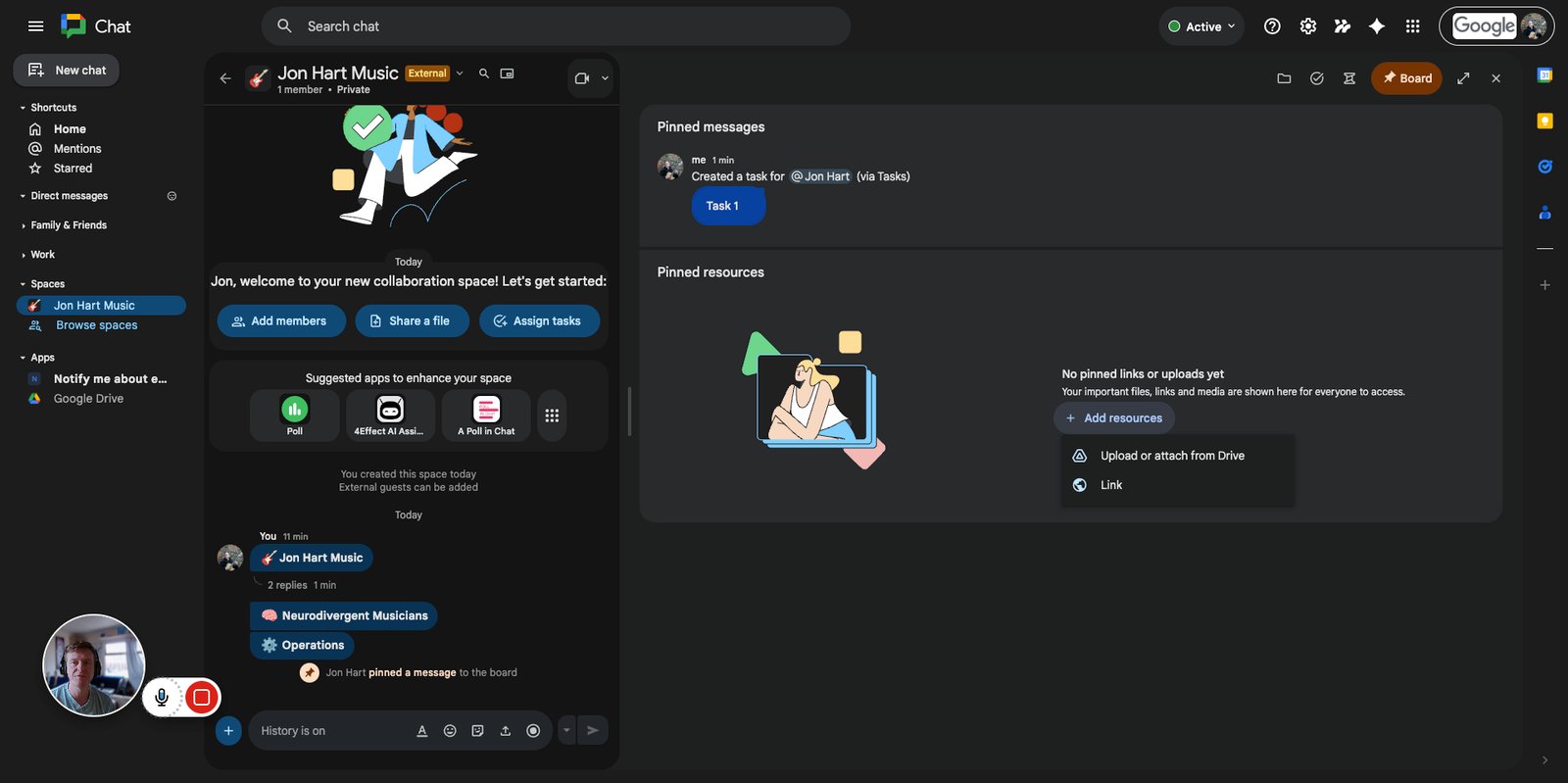Open the shared files folder icon
This screenshot has height=783, width=1568.
pos(1284,78)
